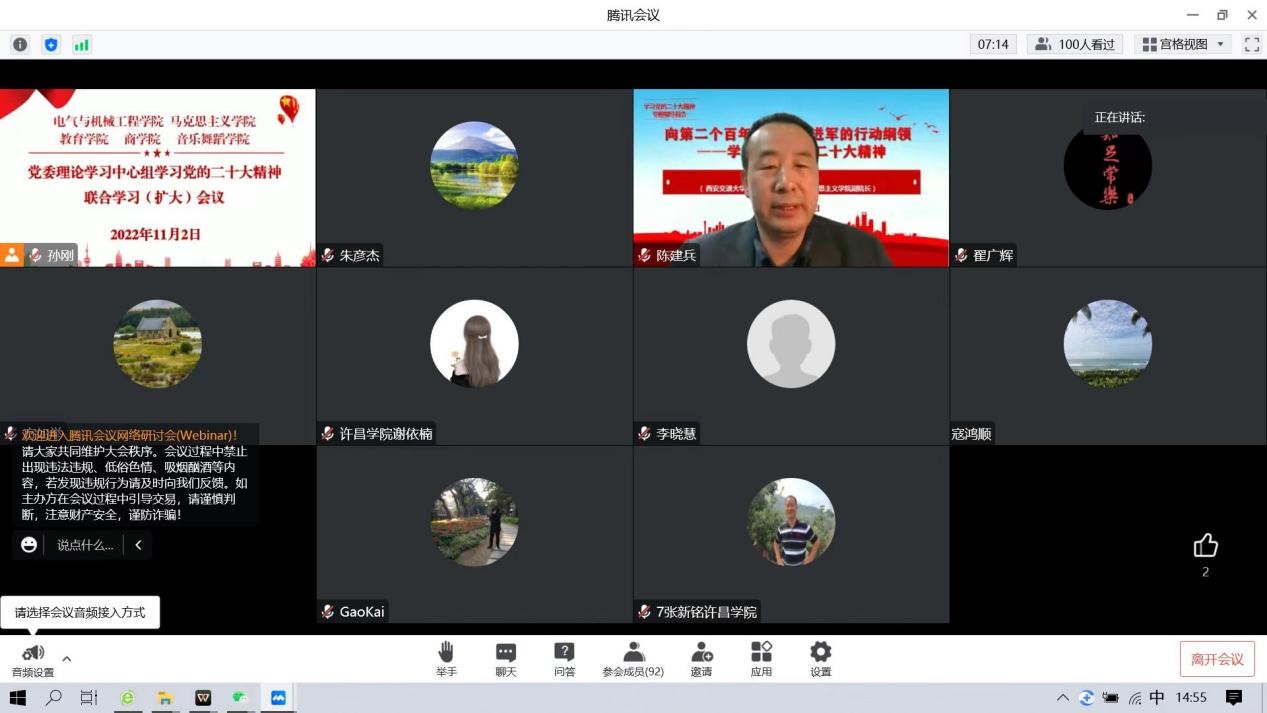Click the 说点什么 chat input field

(84, 545)
